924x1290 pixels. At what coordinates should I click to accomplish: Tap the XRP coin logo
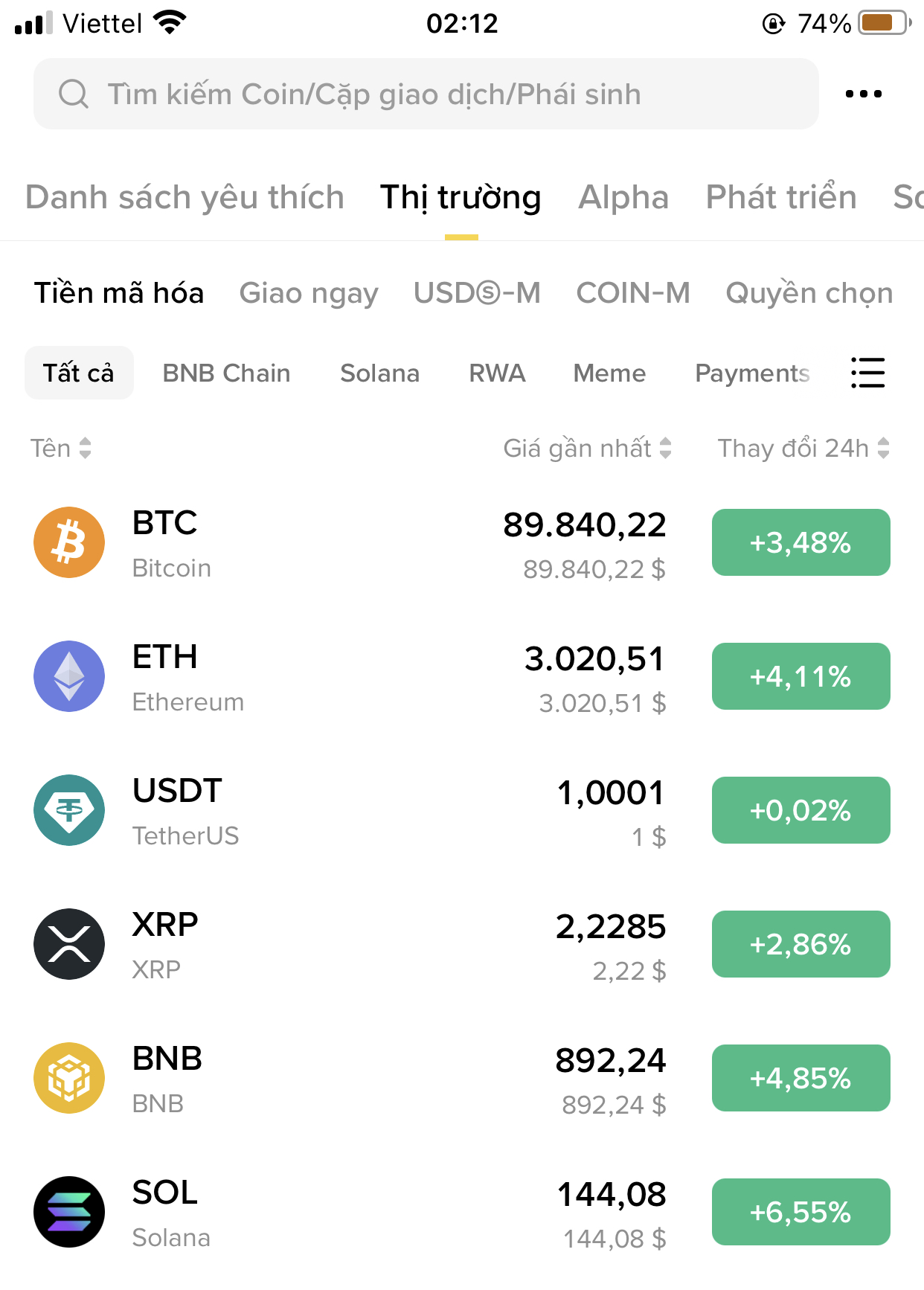69,944
